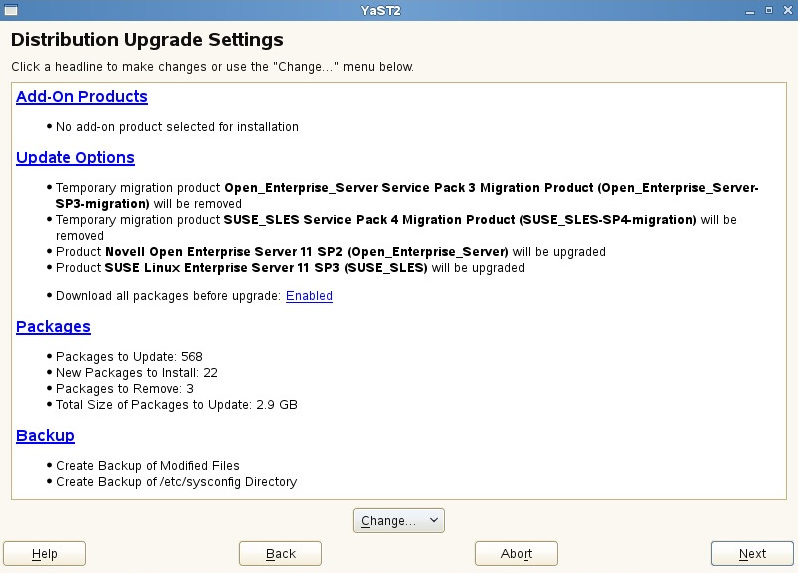Click 'Create Backup of Modified Files' entry
Screen dimensions: 798x573
click(147, 465)
